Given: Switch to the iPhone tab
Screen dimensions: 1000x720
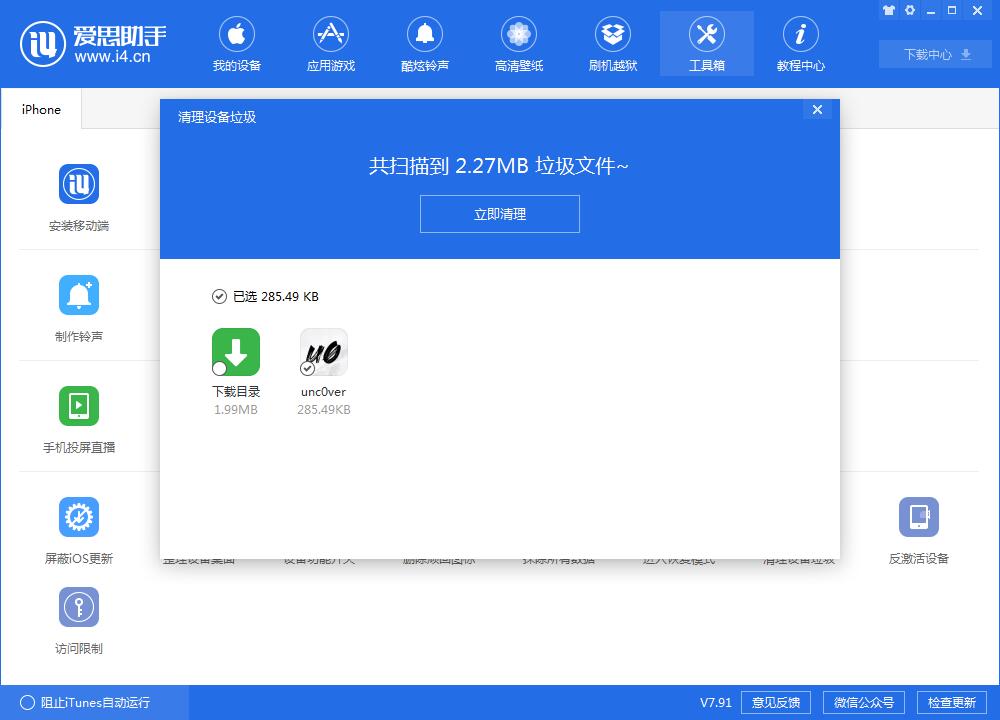Looking at the screenshot, I should (40, 110).
